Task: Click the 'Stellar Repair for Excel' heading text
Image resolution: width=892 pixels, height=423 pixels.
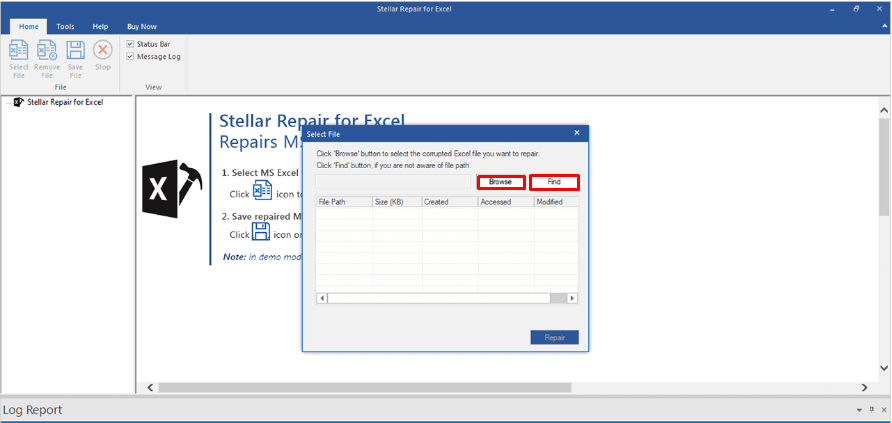Action: click(x=312, y=122)
